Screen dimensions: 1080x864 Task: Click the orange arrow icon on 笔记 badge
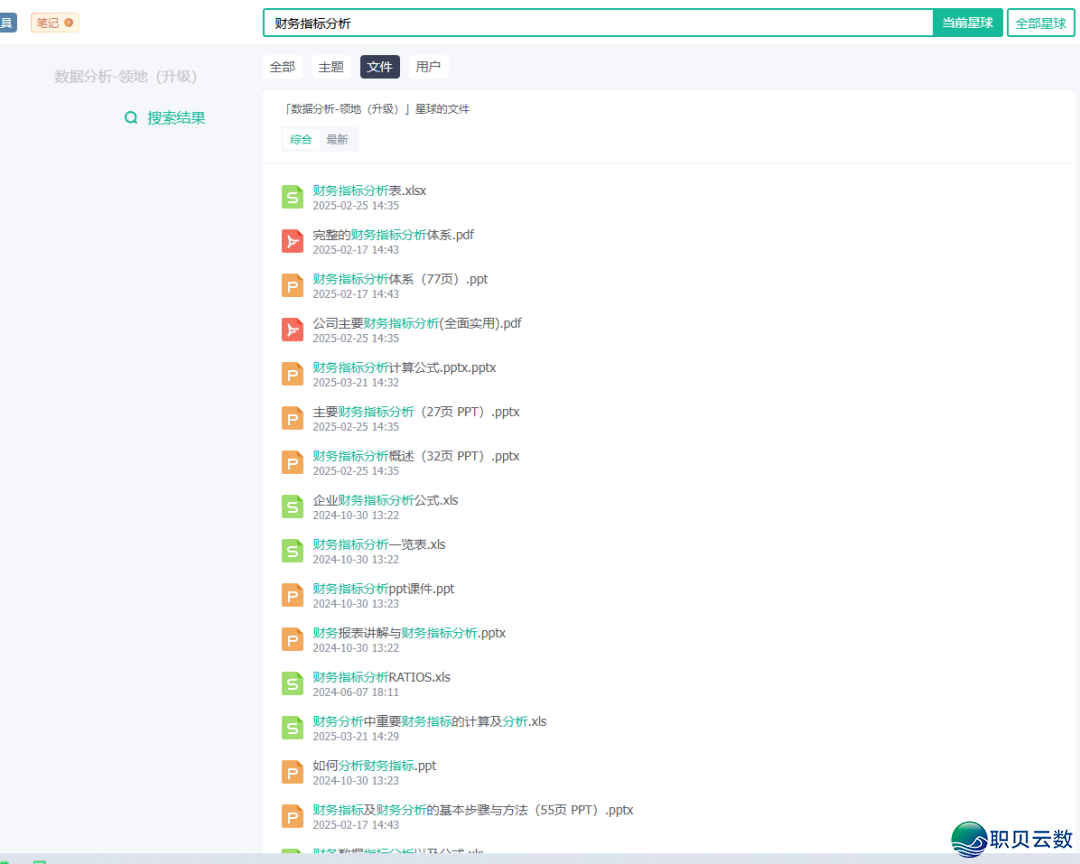(69, 23)
